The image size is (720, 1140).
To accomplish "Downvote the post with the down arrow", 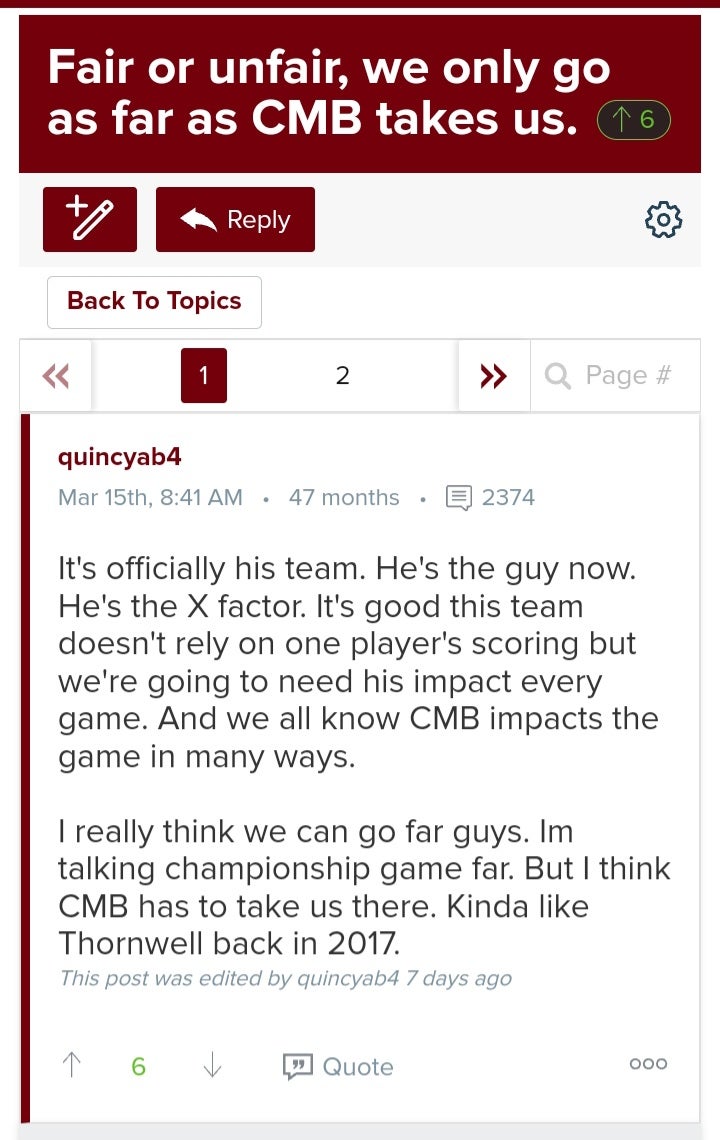I will pyautogui.click(x=212, y=1066).
